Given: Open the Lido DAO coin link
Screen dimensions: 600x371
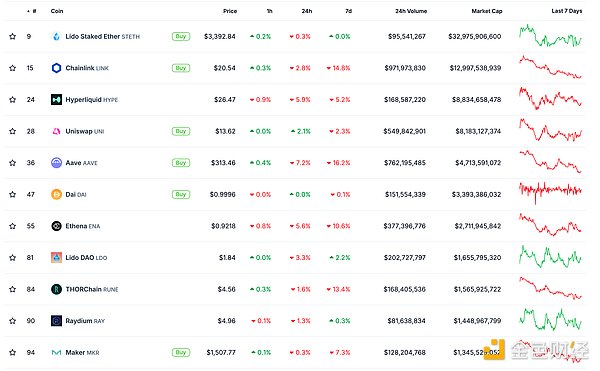Looking at the screenshot, I should (86, 258).
